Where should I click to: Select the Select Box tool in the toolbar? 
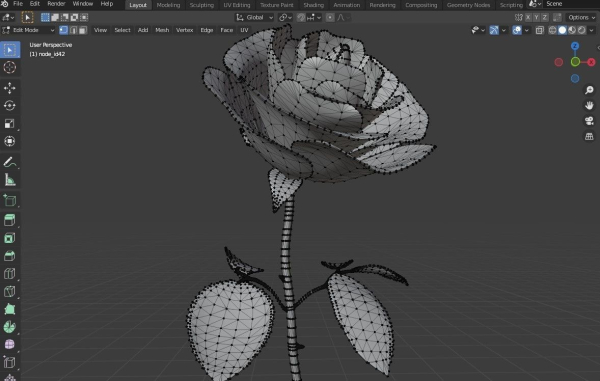(10, 50)
